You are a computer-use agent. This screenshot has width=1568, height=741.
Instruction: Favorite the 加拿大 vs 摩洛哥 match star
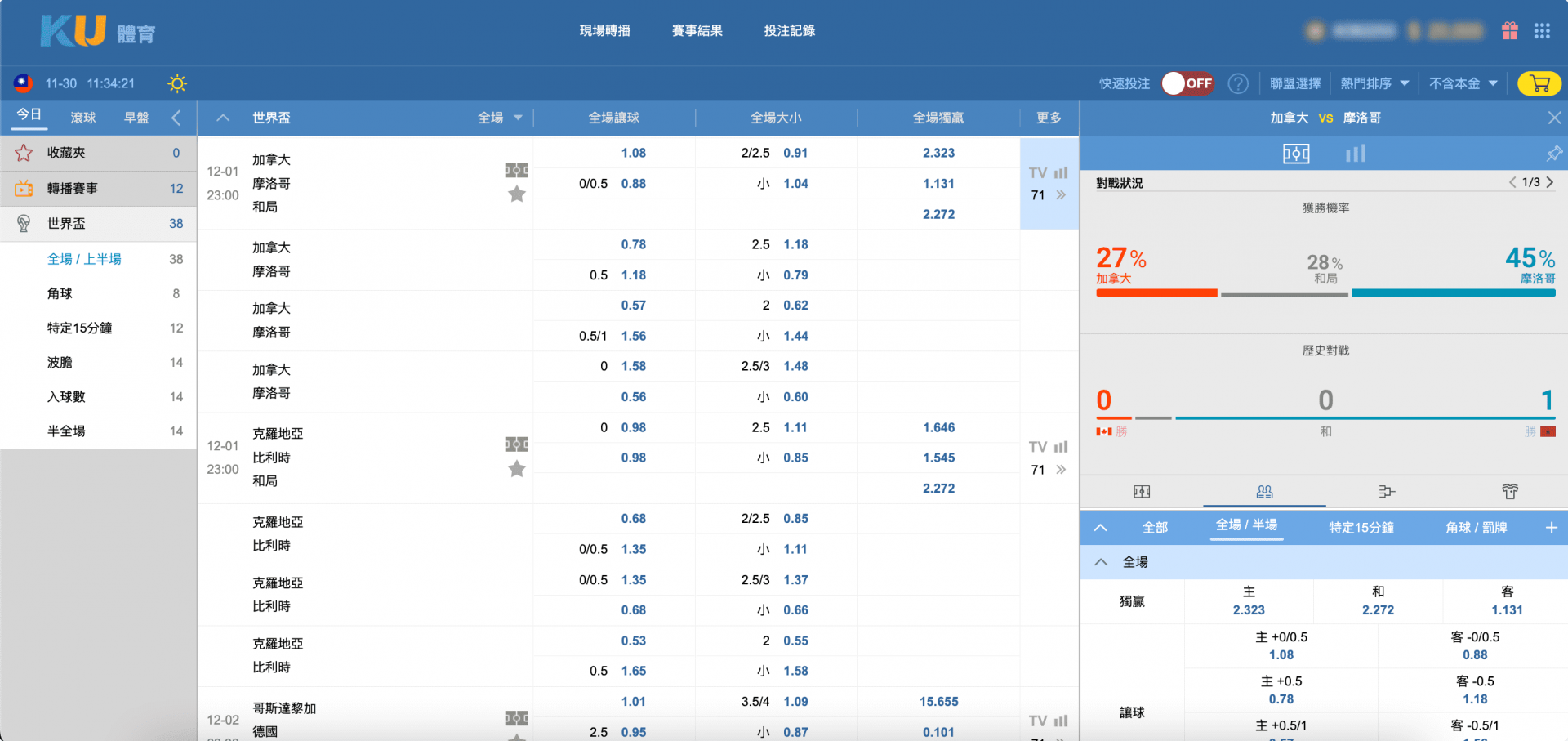pos(517,194)
